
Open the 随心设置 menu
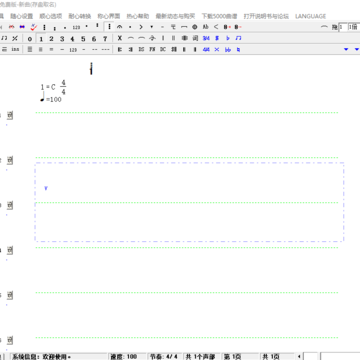22,16
